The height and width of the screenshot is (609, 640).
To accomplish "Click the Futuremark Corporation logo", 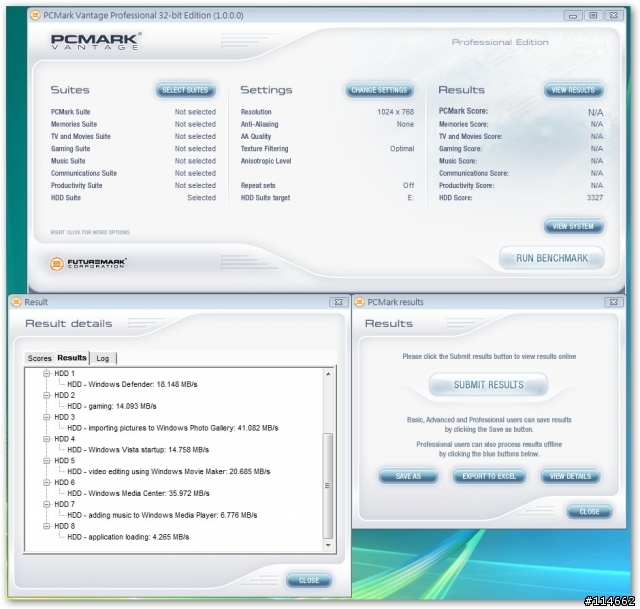I will pos(88,263).
